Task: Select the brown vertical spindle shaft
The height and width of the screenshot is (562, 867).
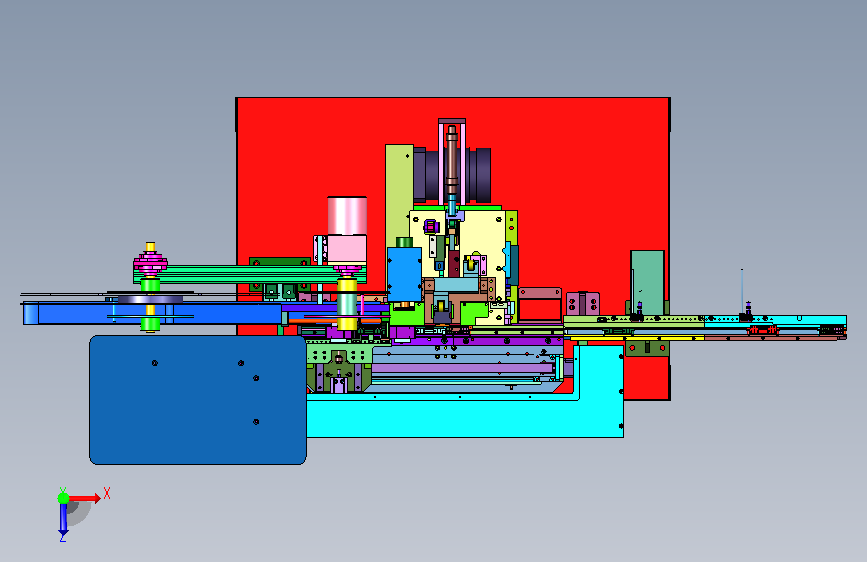Action: [x=452, y=160]
